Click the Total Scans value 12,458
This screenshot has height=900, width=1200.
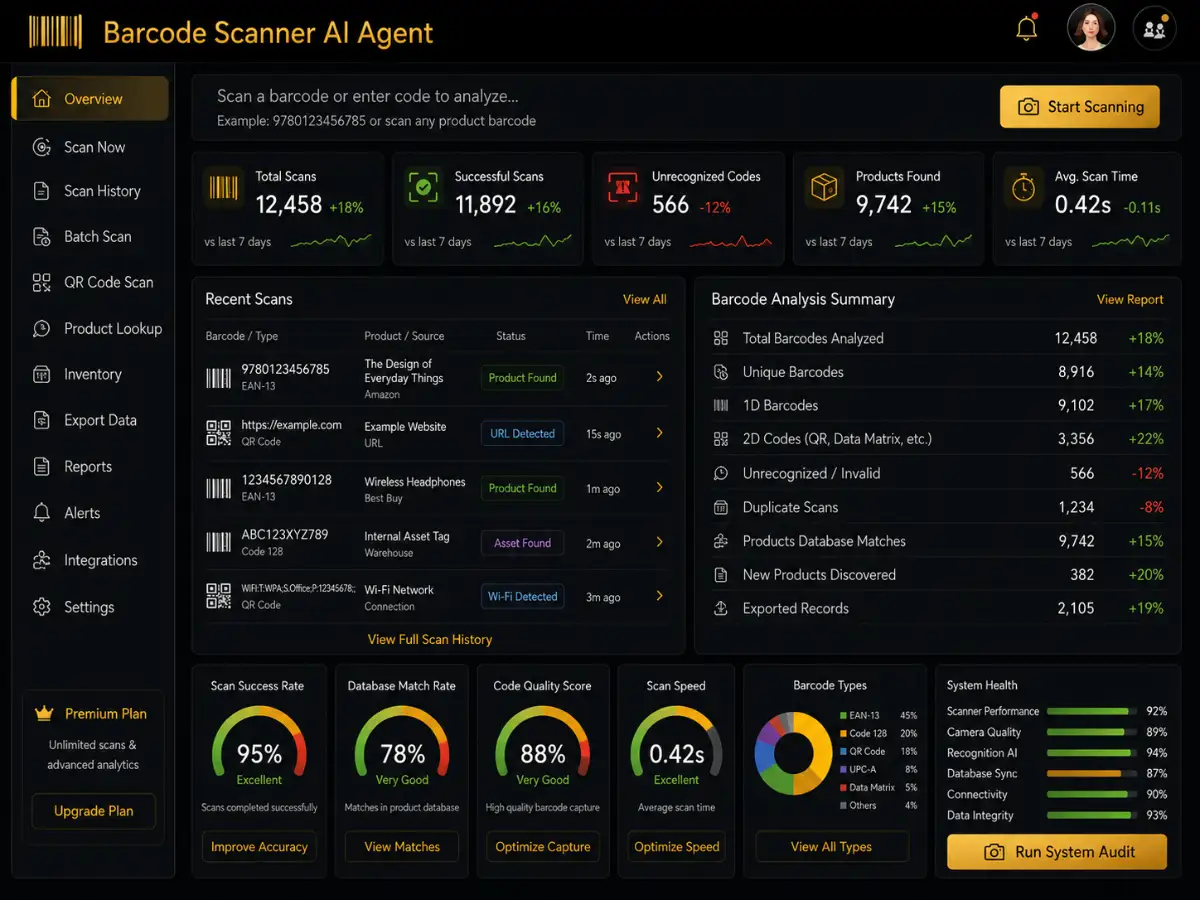click(289, 205)
